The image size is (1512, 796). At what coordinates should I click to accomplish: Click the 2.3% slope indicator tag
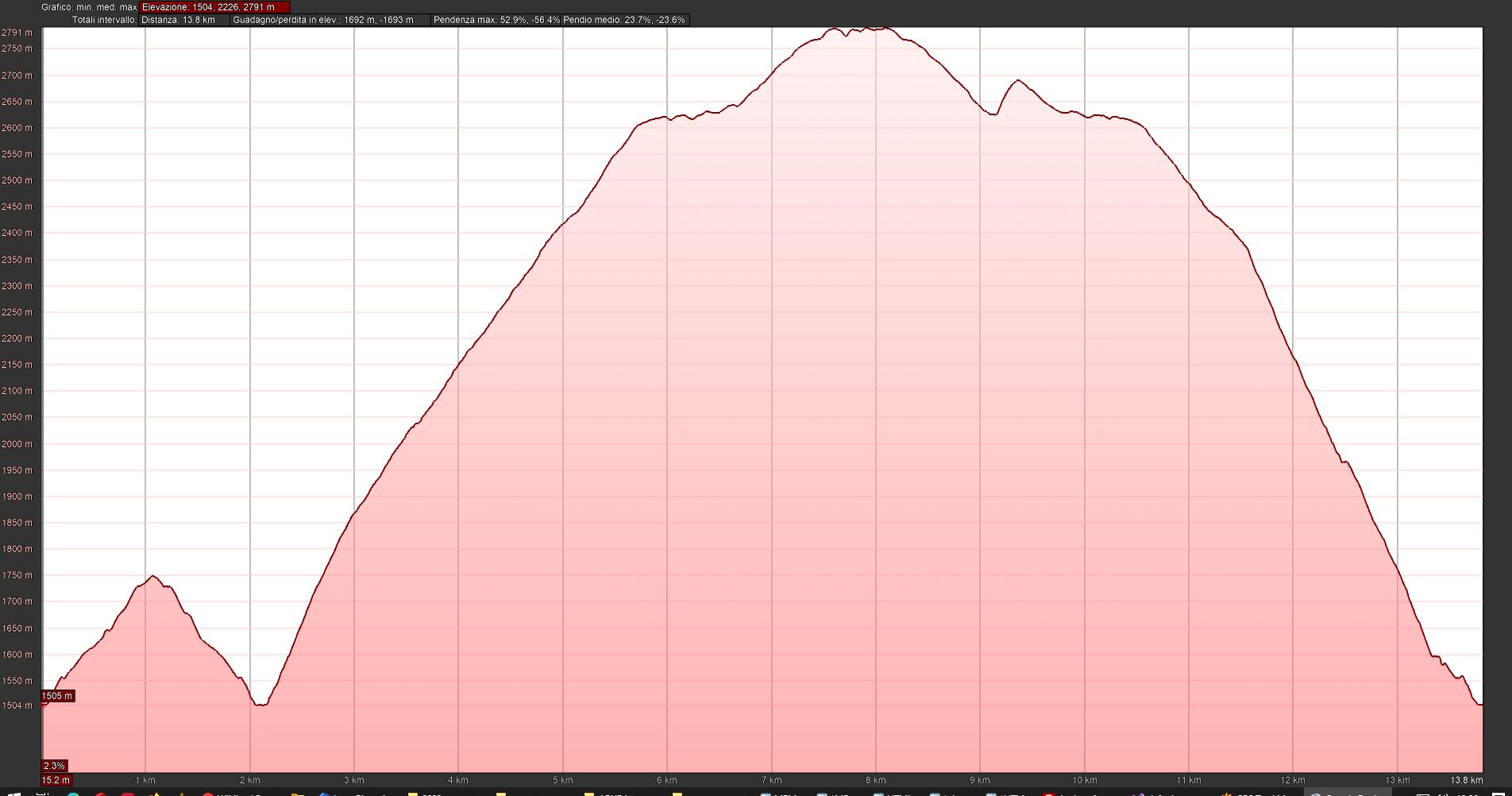(x=54, y=766)
